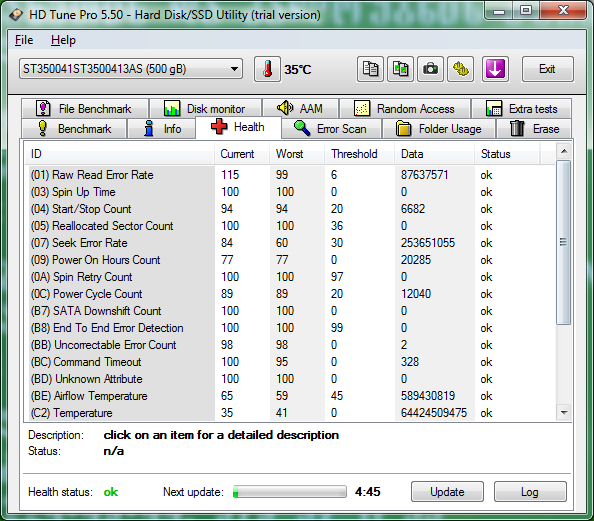Copy info to clipboard icon
This screenshot has width=594, height=521.
point(370,69)
